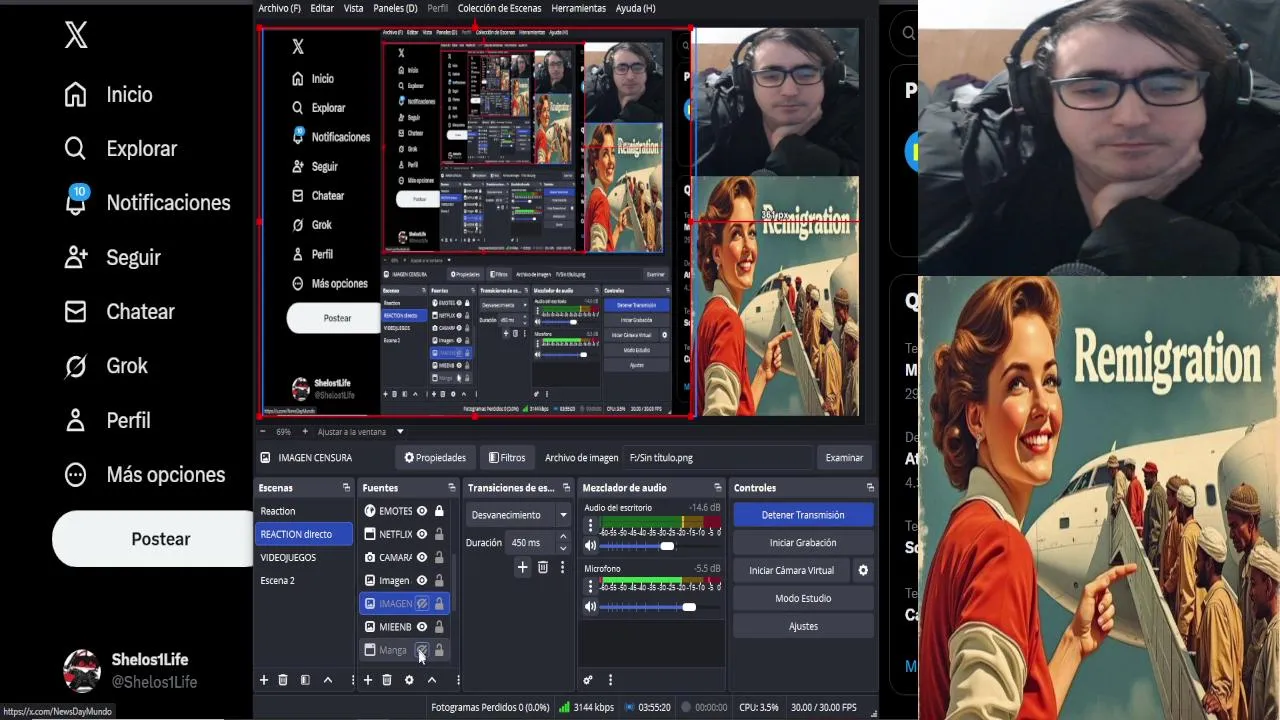Click the image file path field
This screenshot has width=1280, height=720.
tap(718, 458)
